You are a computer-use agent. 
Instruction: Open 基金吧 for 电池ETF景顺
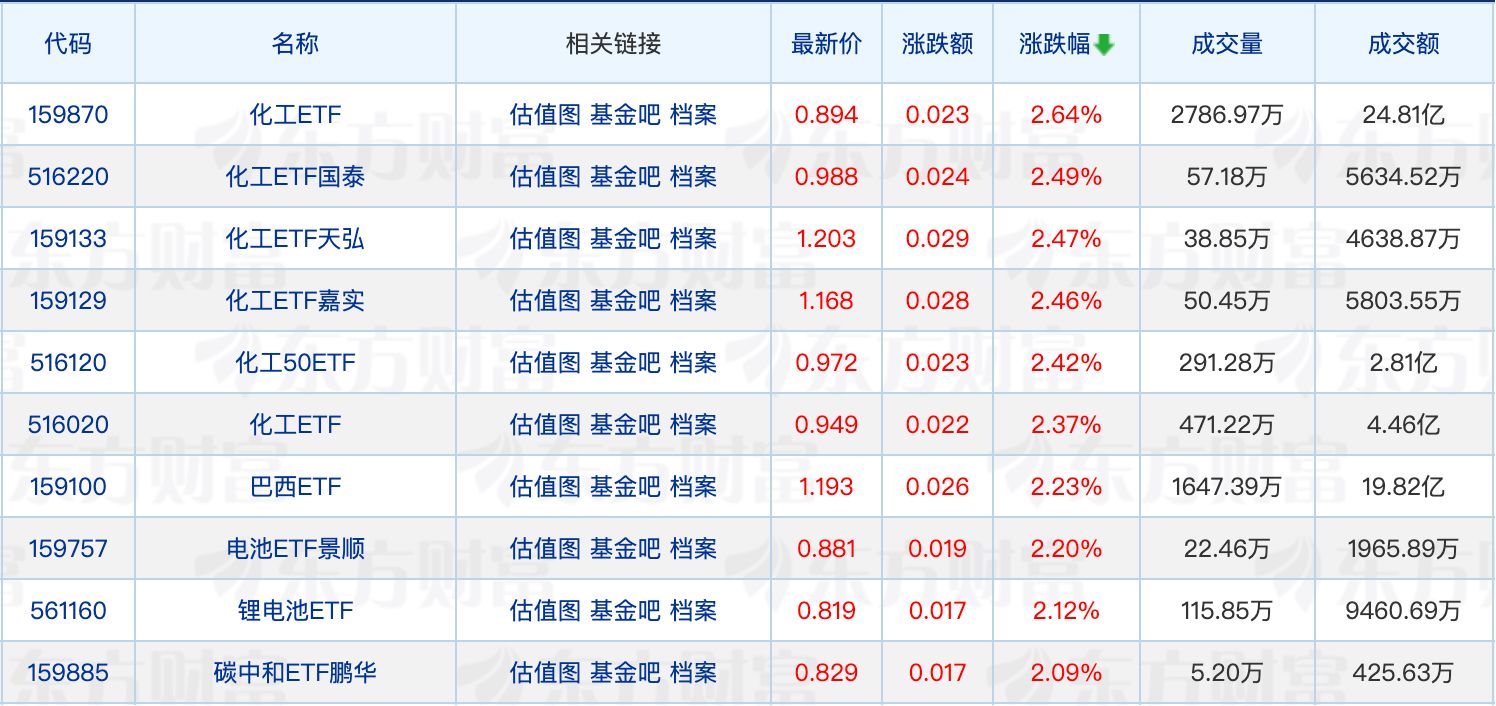pyautogui.click(x=625, y=549)
